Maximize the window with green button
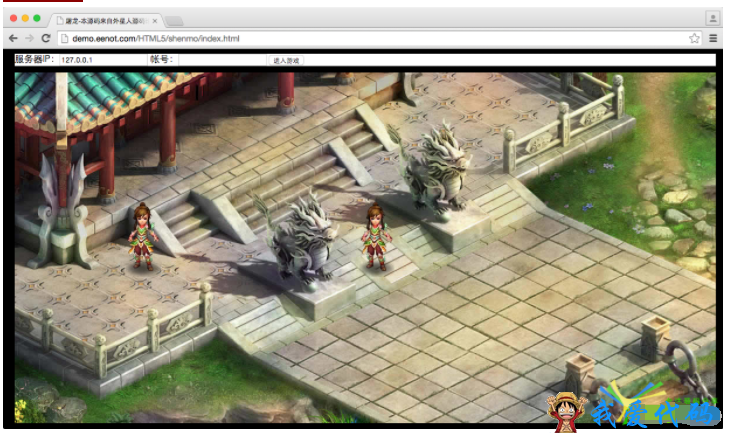This screenshot has height=438, width=730. point(37,18)
